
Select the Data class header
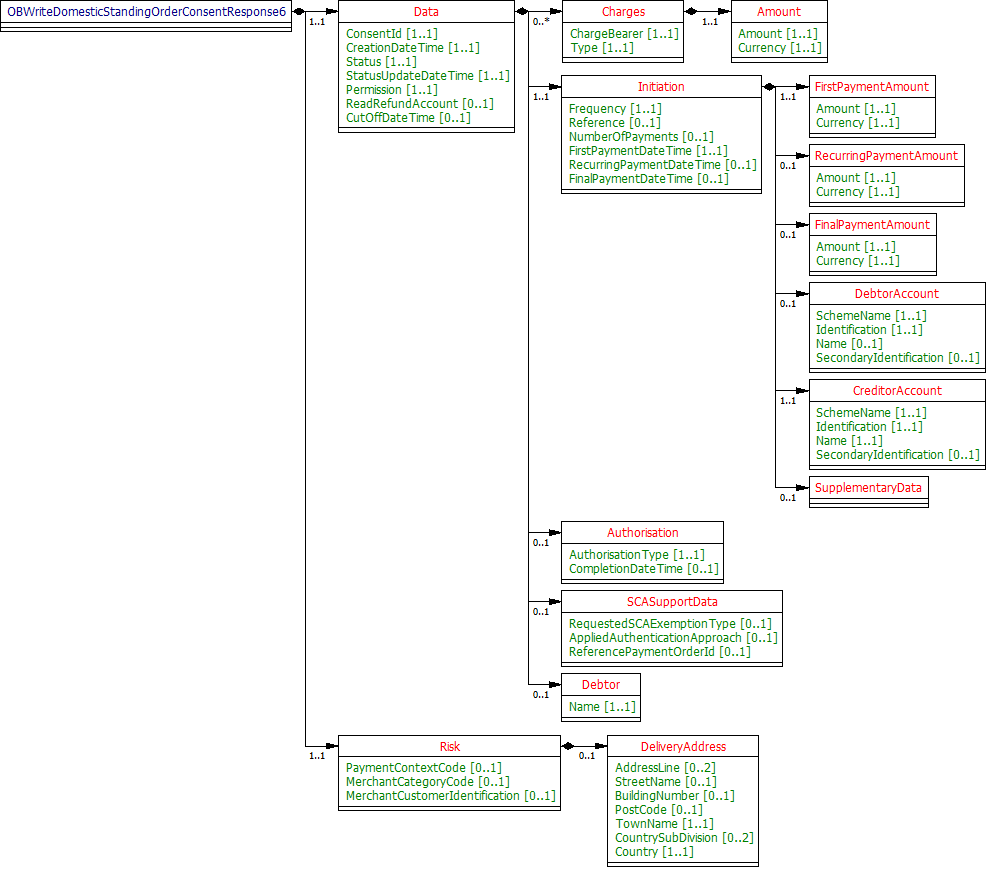(426, 12)
